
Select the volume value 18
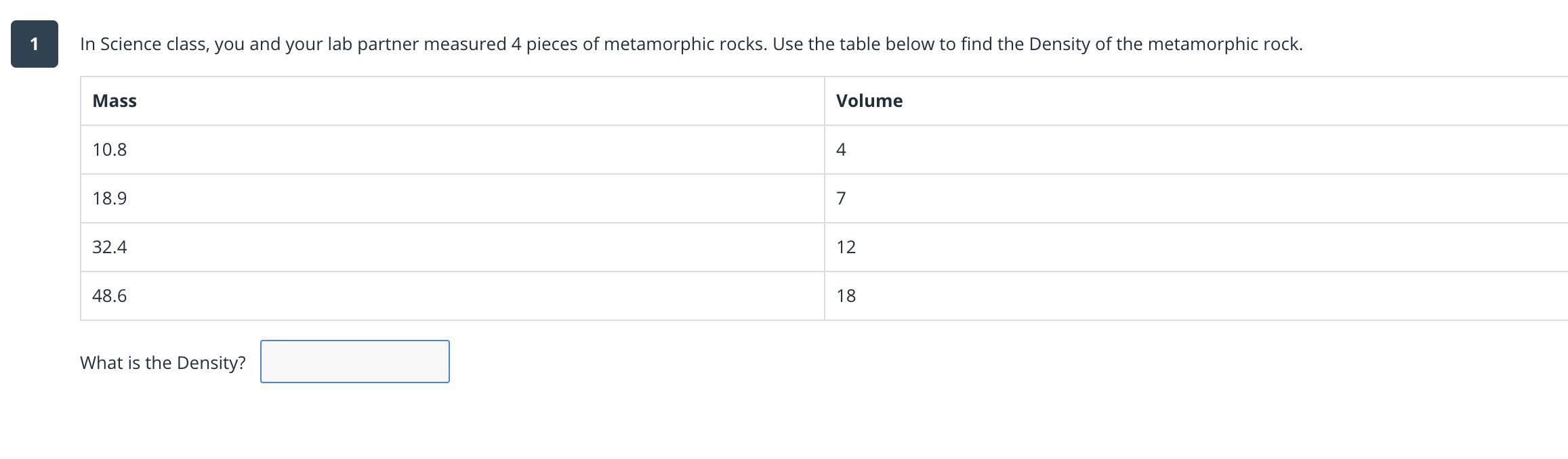846,296
